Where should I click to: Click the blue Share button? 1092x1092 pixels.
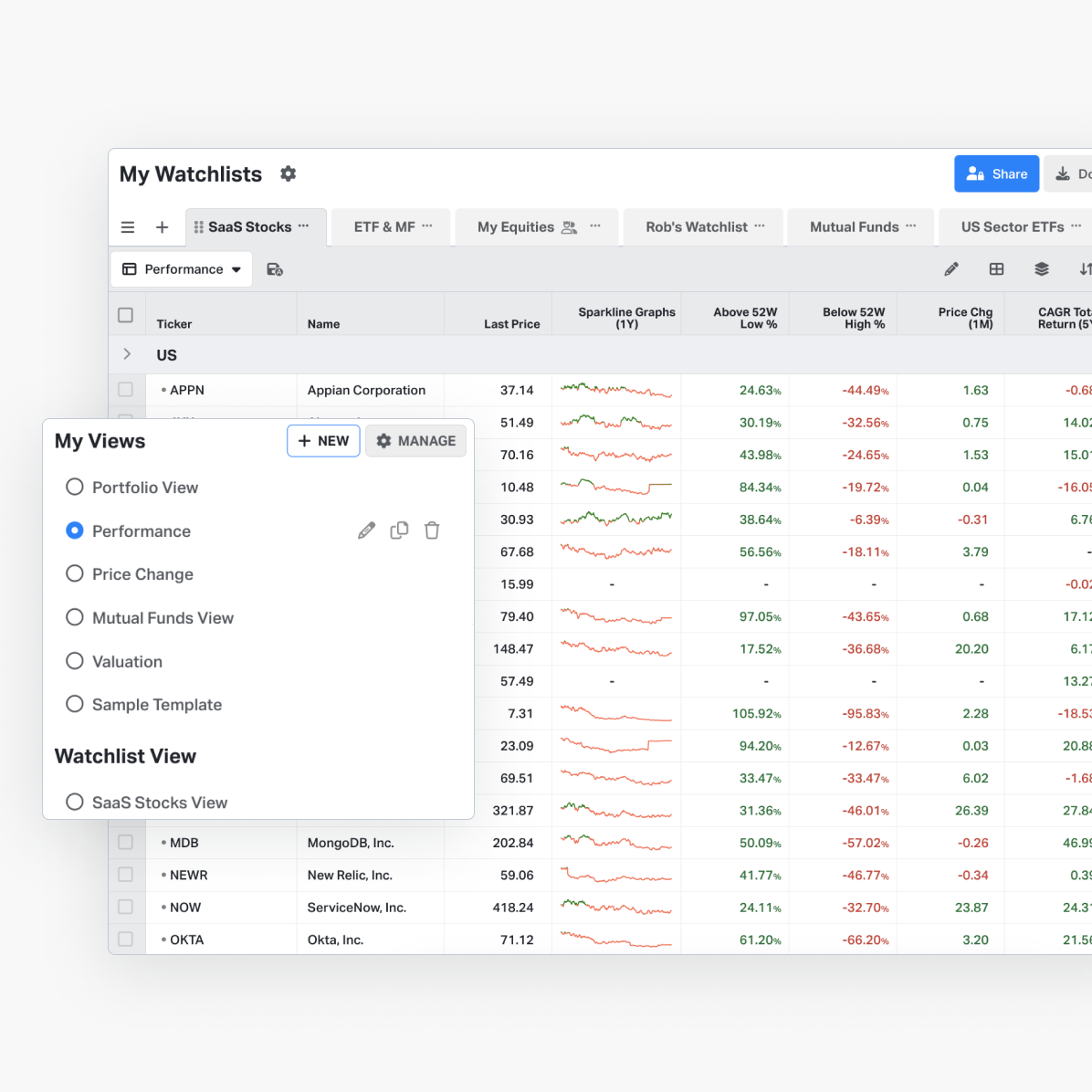coord(996,173)
